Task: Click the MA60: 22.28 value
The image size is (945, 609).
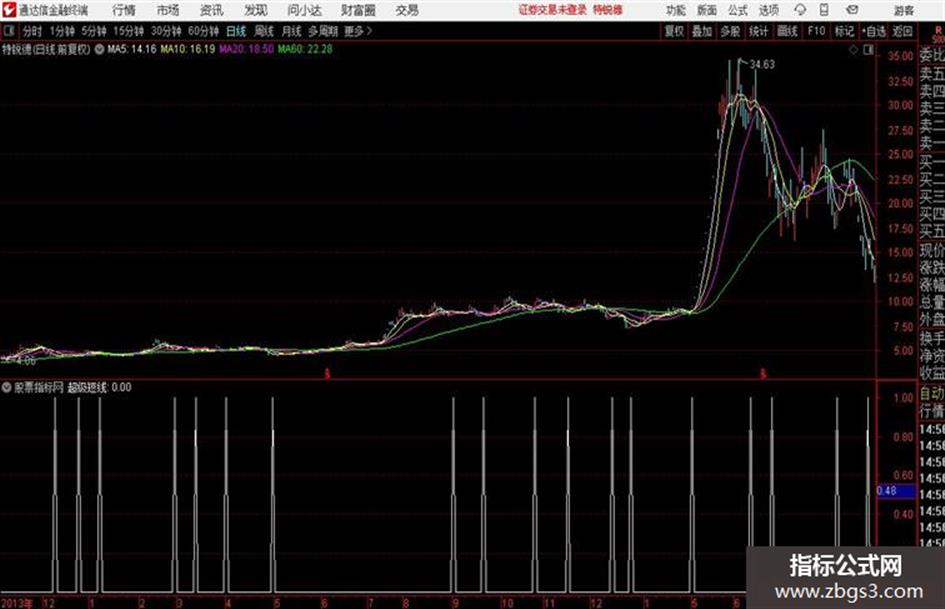Action: point(305,49)
